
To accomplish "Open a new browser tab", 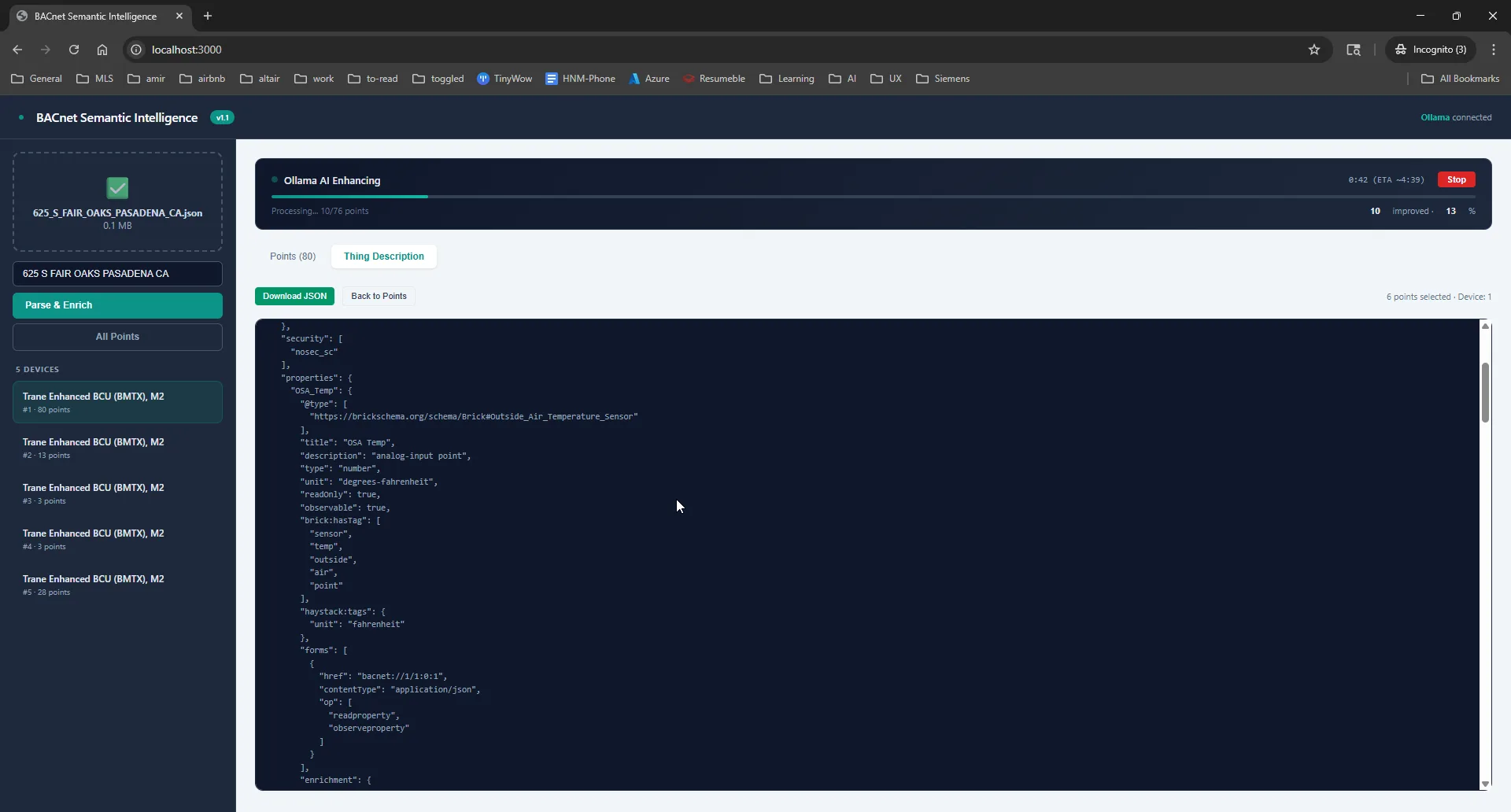I will coord(208,16).
